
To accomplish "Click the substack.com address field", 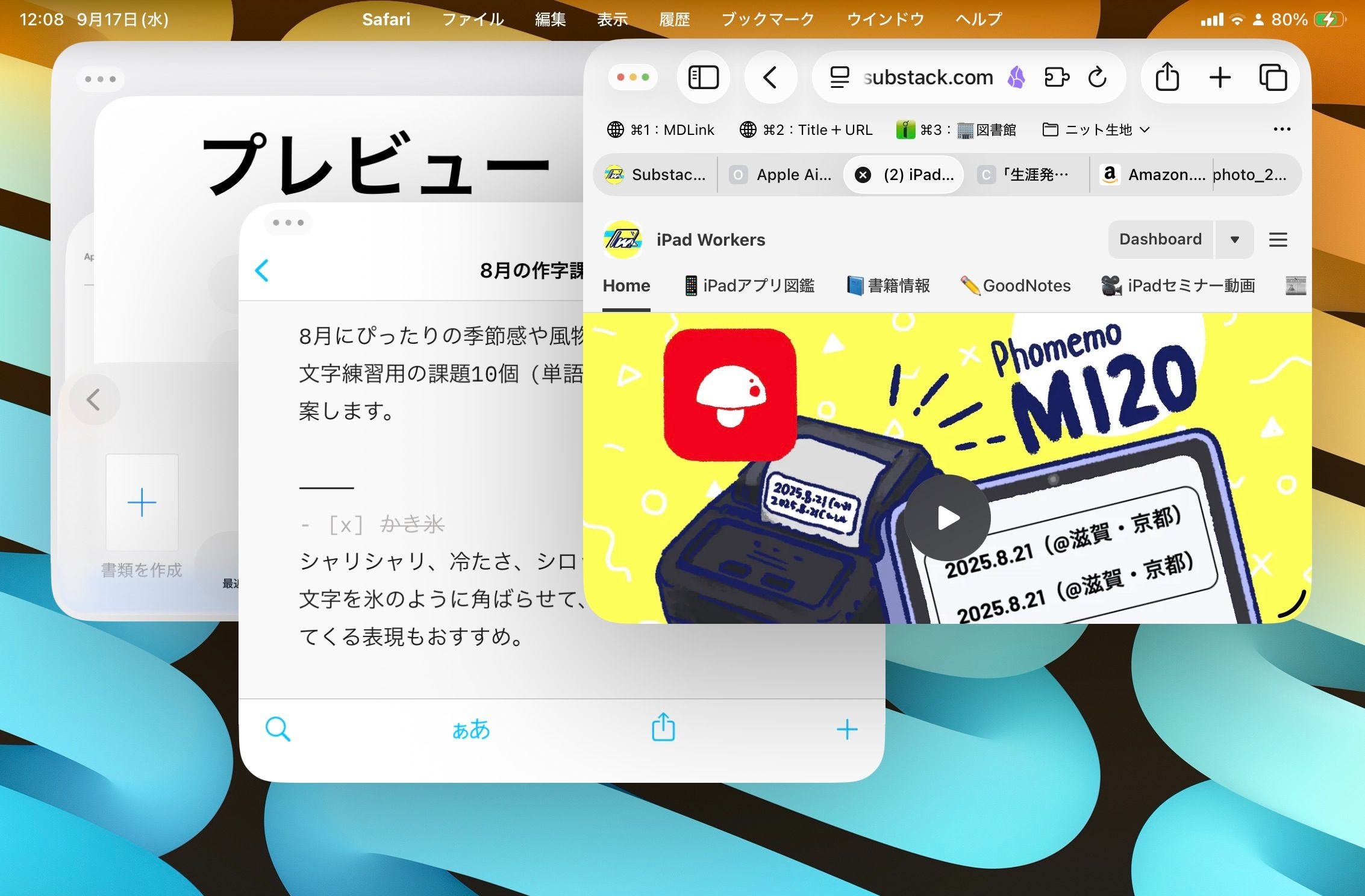I will 928,78.
